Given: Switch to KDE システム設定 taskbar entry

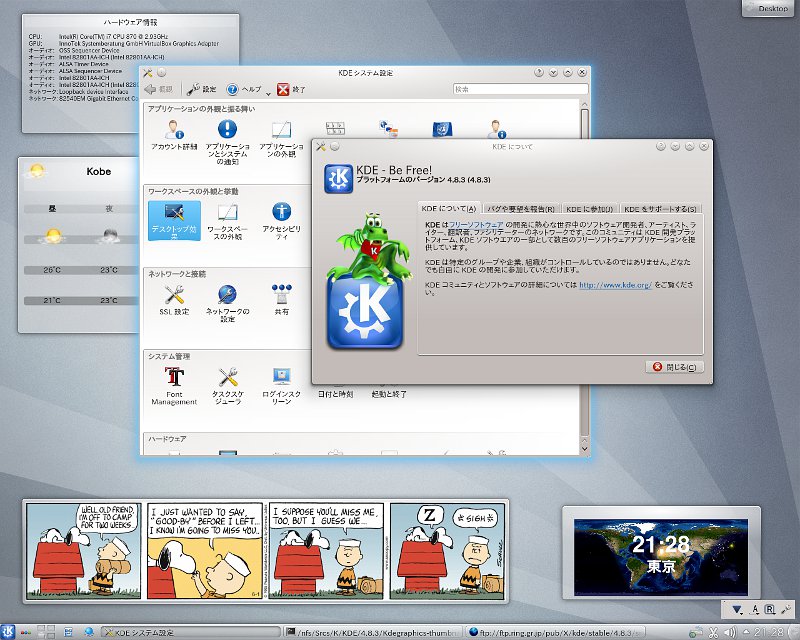Looking at the screenshot, I should (191, 632).
